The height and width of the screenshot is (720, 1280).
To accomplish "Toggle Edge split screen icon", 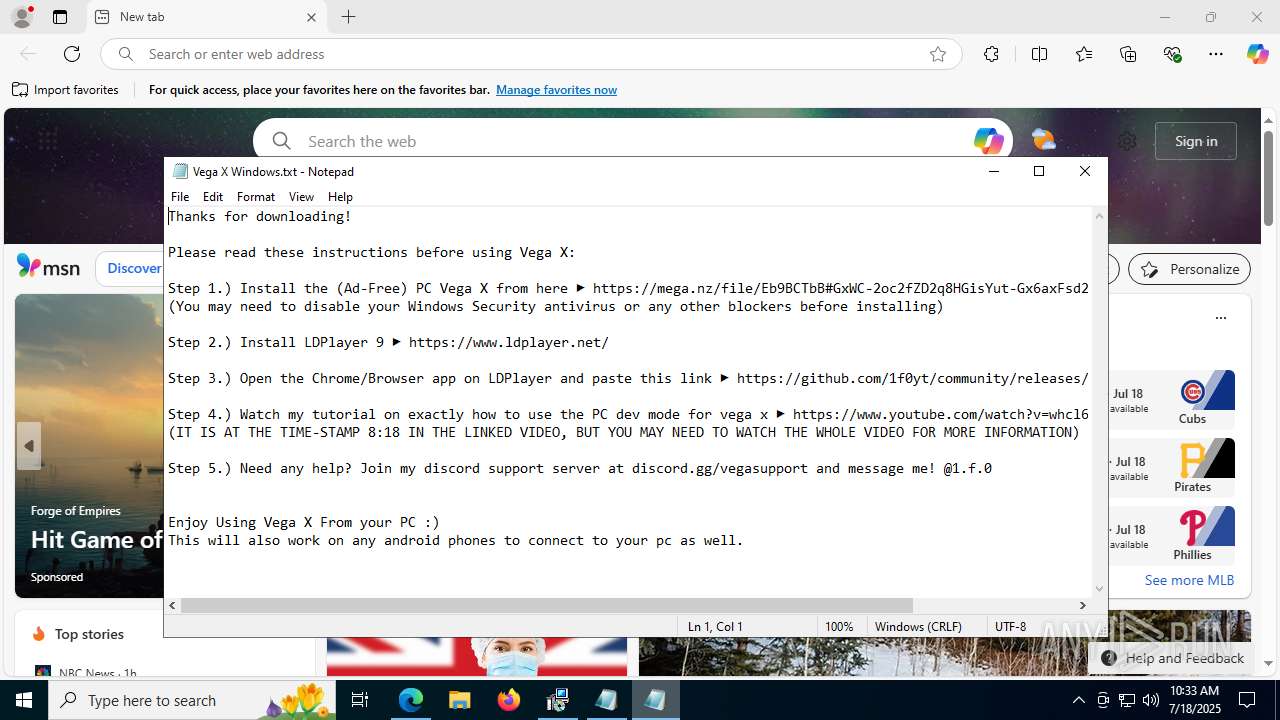I will click(1039, 54).
